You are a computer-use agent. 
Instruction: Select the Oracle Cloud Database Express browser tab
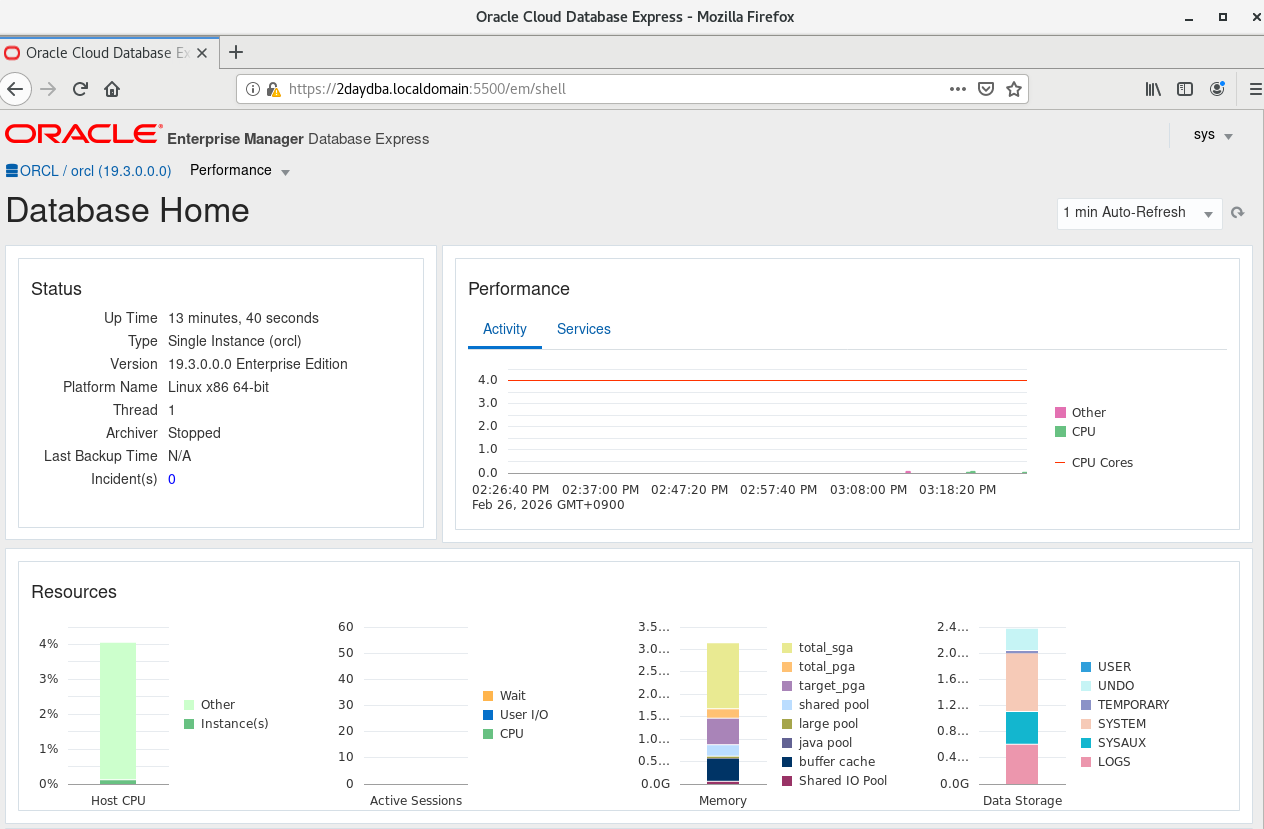click(109, 52)
